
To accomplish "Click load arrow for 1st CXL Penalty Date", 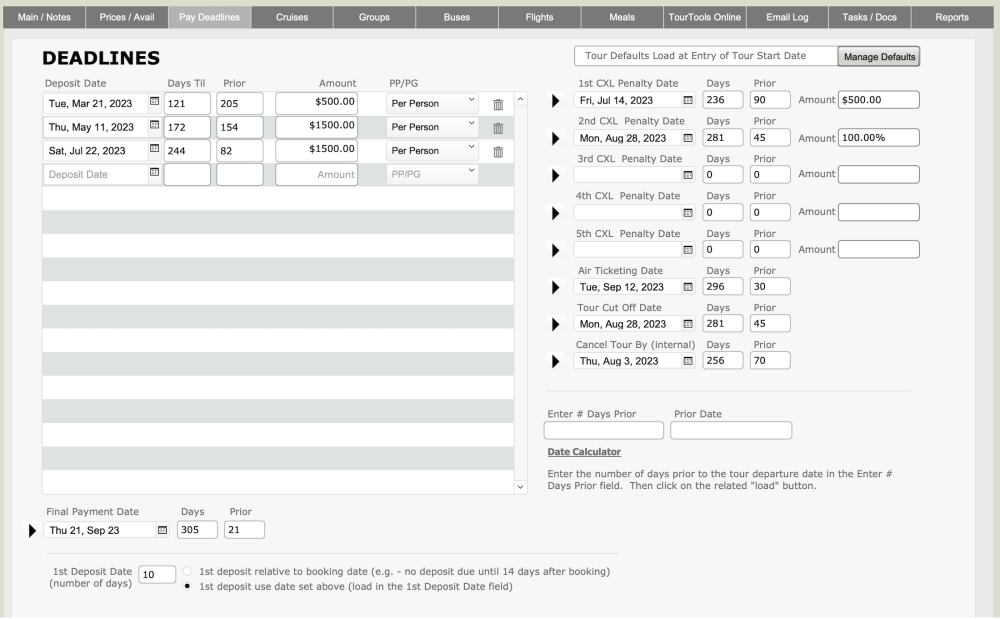I will pyautogui.click(x=555, y=101).
